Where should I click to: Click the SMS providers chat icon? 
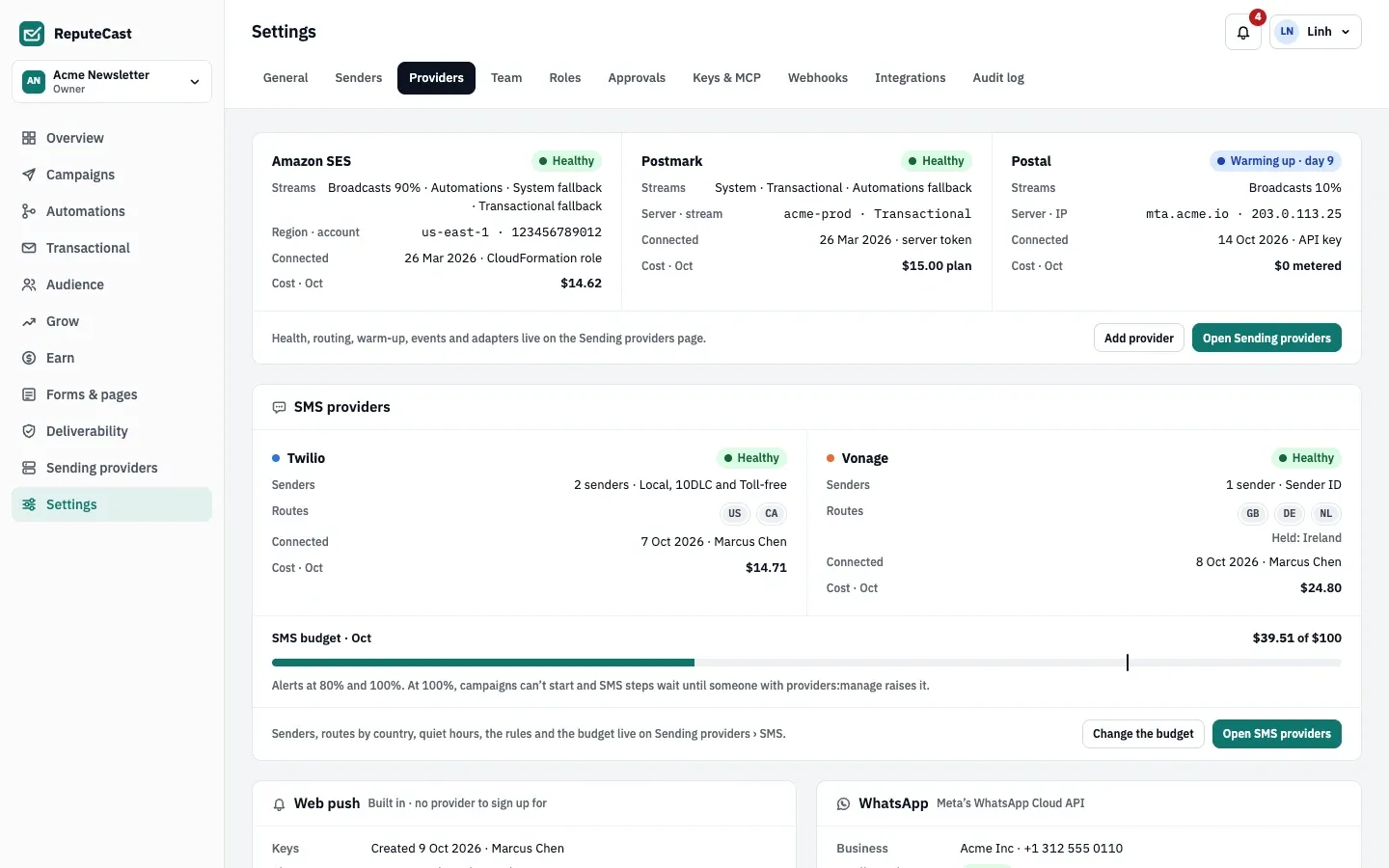[279, 407]
